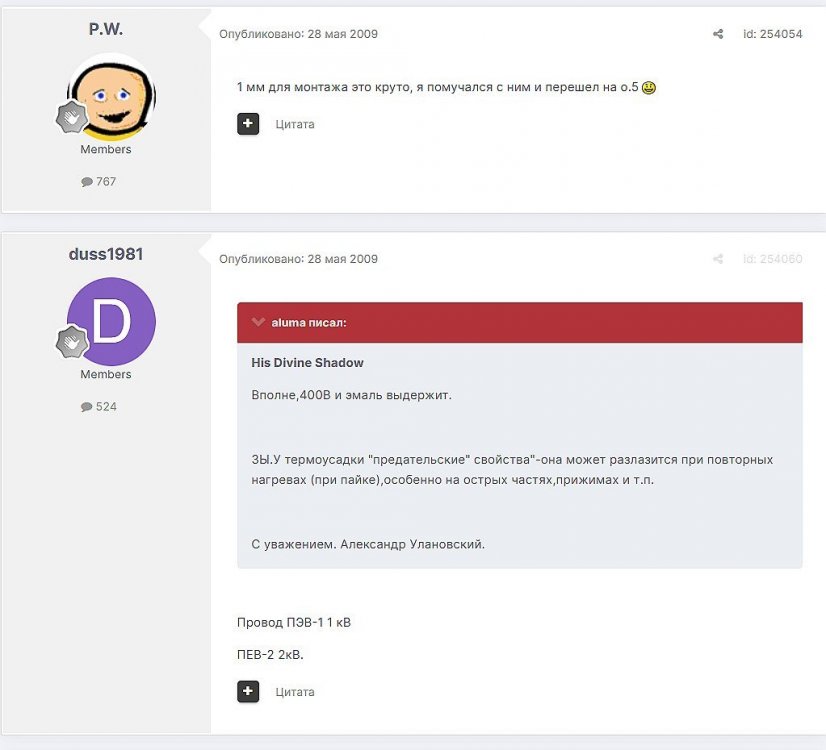Image resolution: width=826 pixels, height=750 pixels.
Task: Click the comment bubble icon beside 767
Action: coord(87,182)
